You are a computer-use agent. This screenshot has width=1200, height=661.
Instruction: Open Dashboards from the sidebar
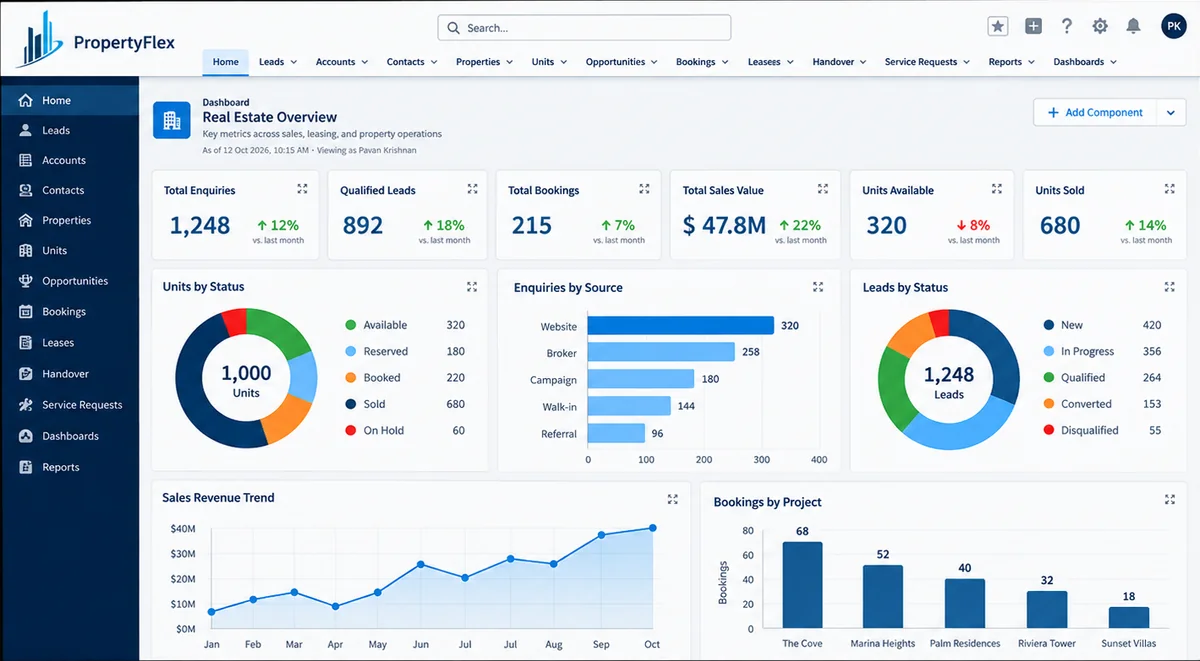point(70,436)
